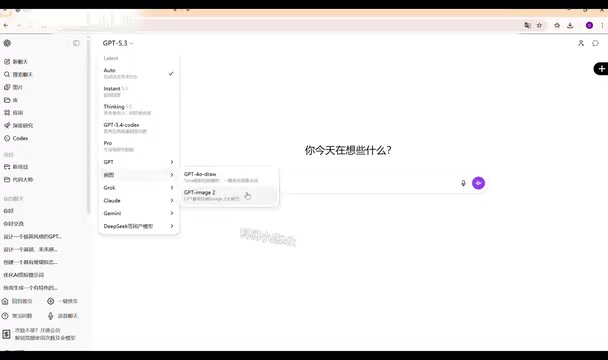Open chat 创建一个具有玻璃拟态...
This screenshot has height=360, width=608.
tap(30, 262)
